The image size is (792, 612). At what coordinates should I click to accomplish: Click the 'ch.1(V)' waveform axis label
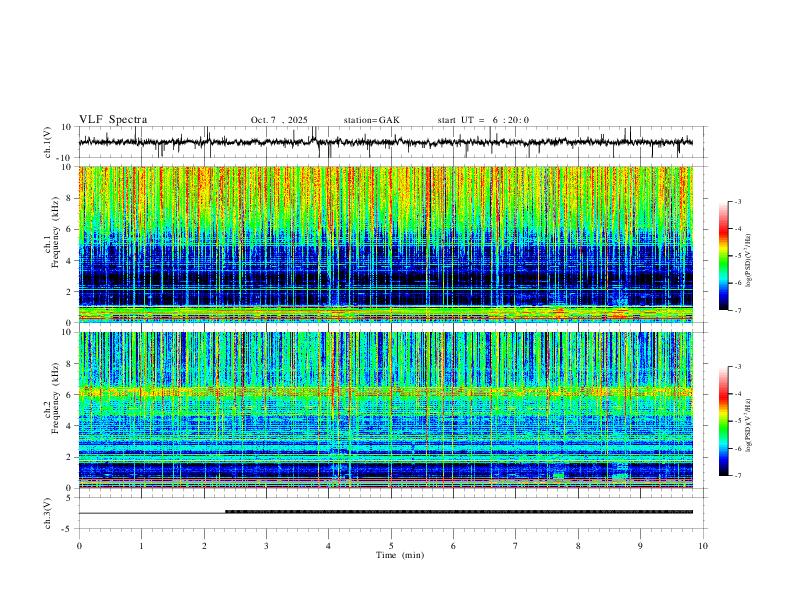coord(48,142)
